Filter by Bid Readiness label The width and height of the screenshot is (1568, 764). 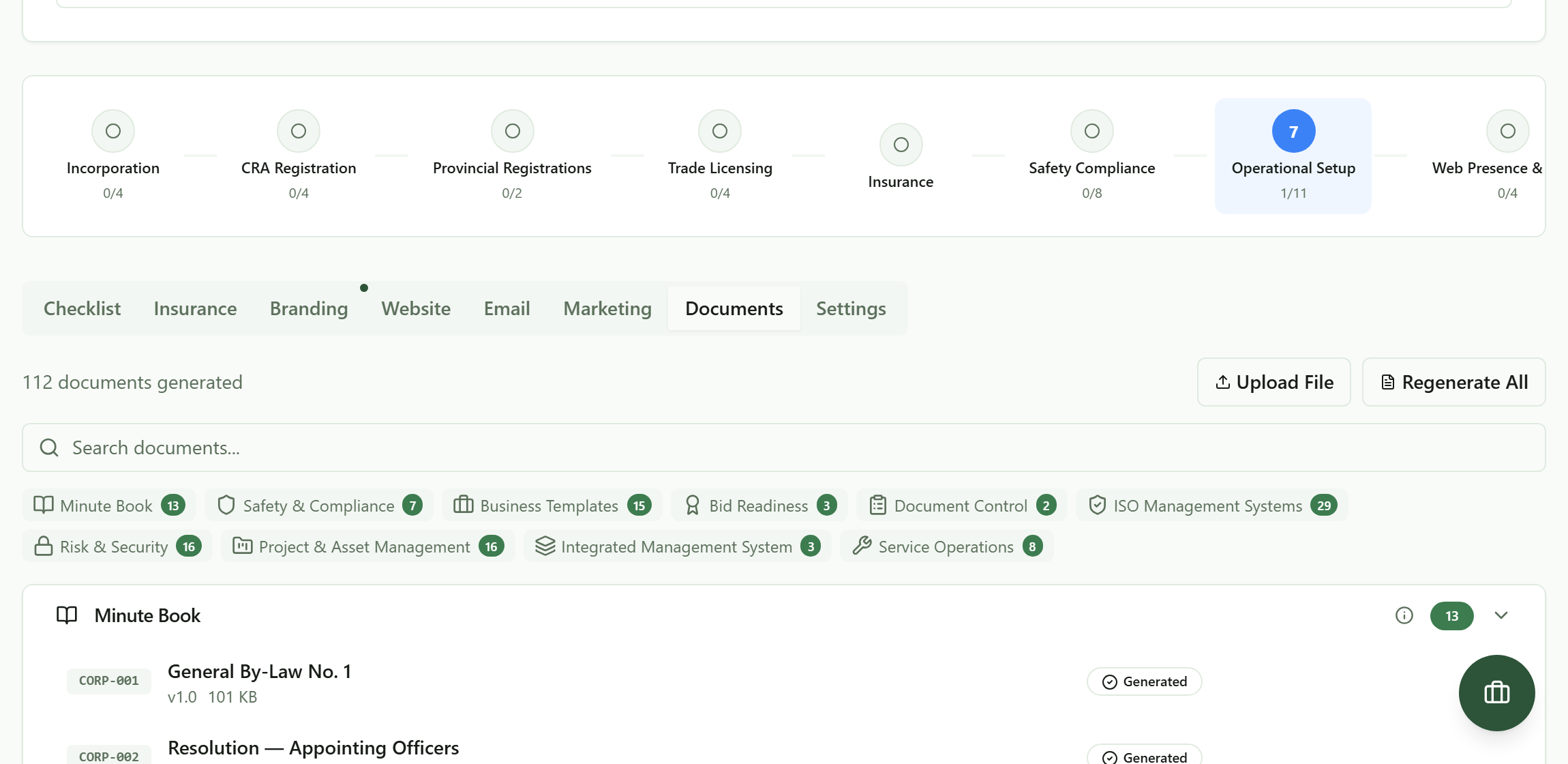[759, 505]
